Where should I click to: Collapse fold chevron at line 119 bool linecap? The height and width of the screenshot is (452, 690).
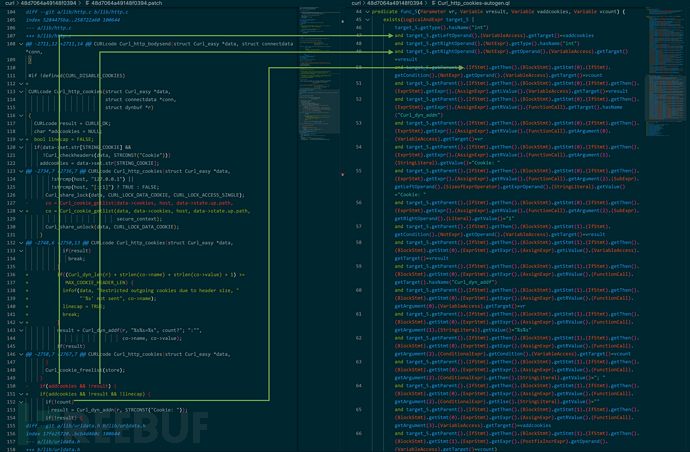(21, 139)
